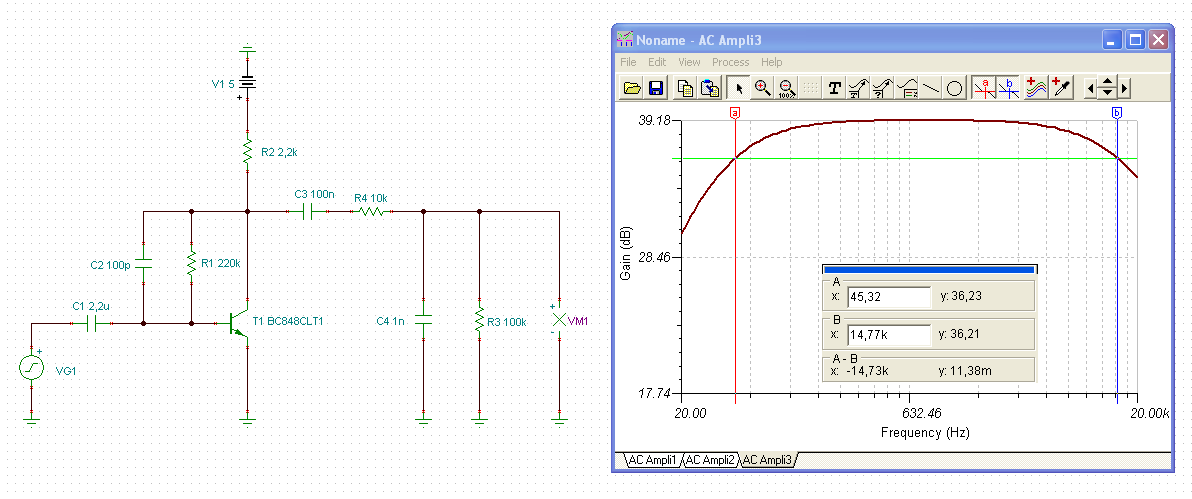The height and width of the screenshot is (499, 1192).
Task: Select capacitor C1 2,2u symbol
Action: 93,324
